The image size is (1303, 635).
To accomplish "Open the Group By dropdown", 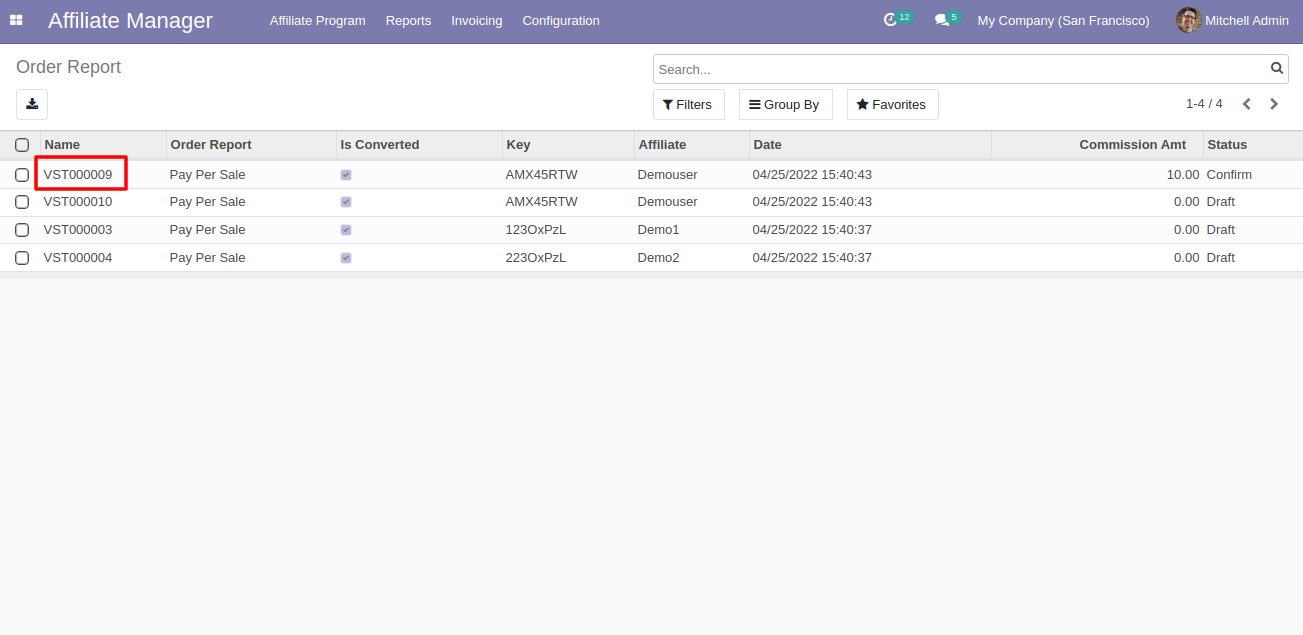I will [x=785, y=105].
